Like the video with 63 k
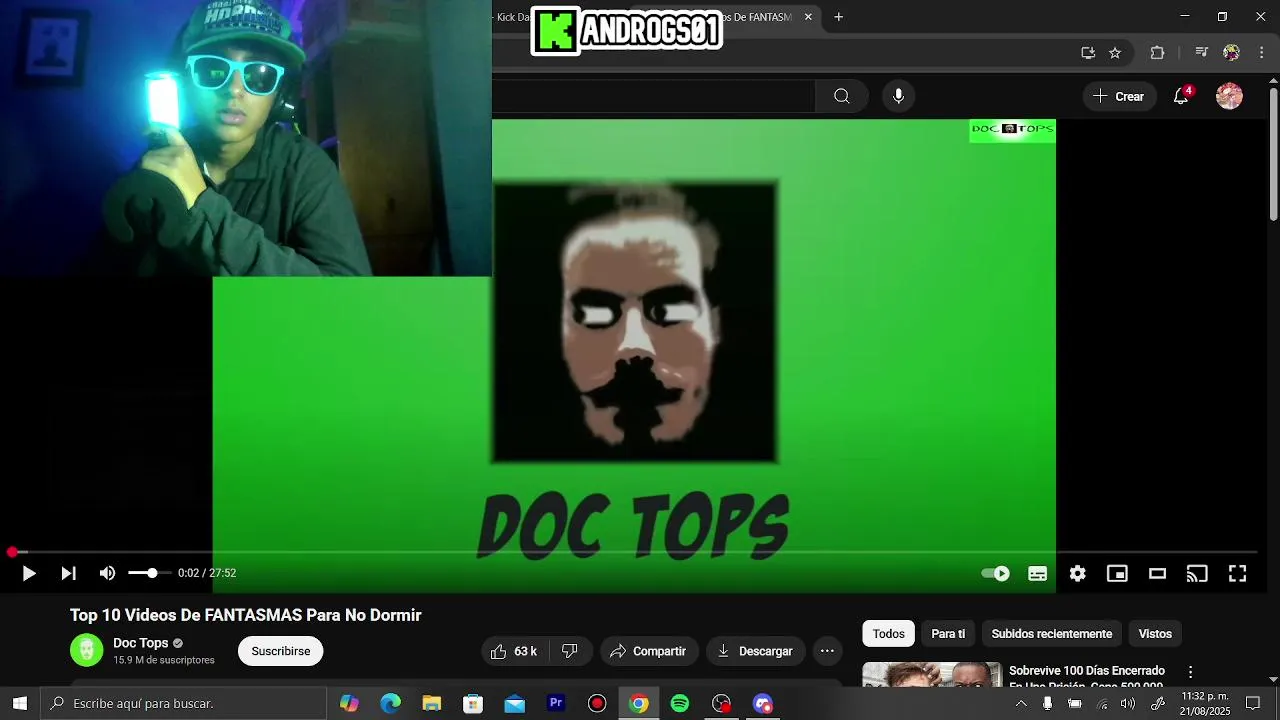Viewport: 1280px width, 720px height. tap(514, 651)
